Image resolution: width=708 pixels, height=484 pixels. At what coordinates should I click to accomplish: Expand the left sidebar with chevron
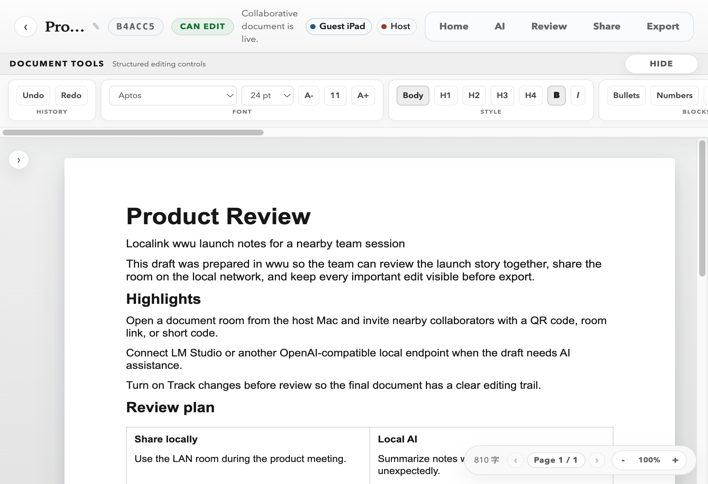coord(19,160)
